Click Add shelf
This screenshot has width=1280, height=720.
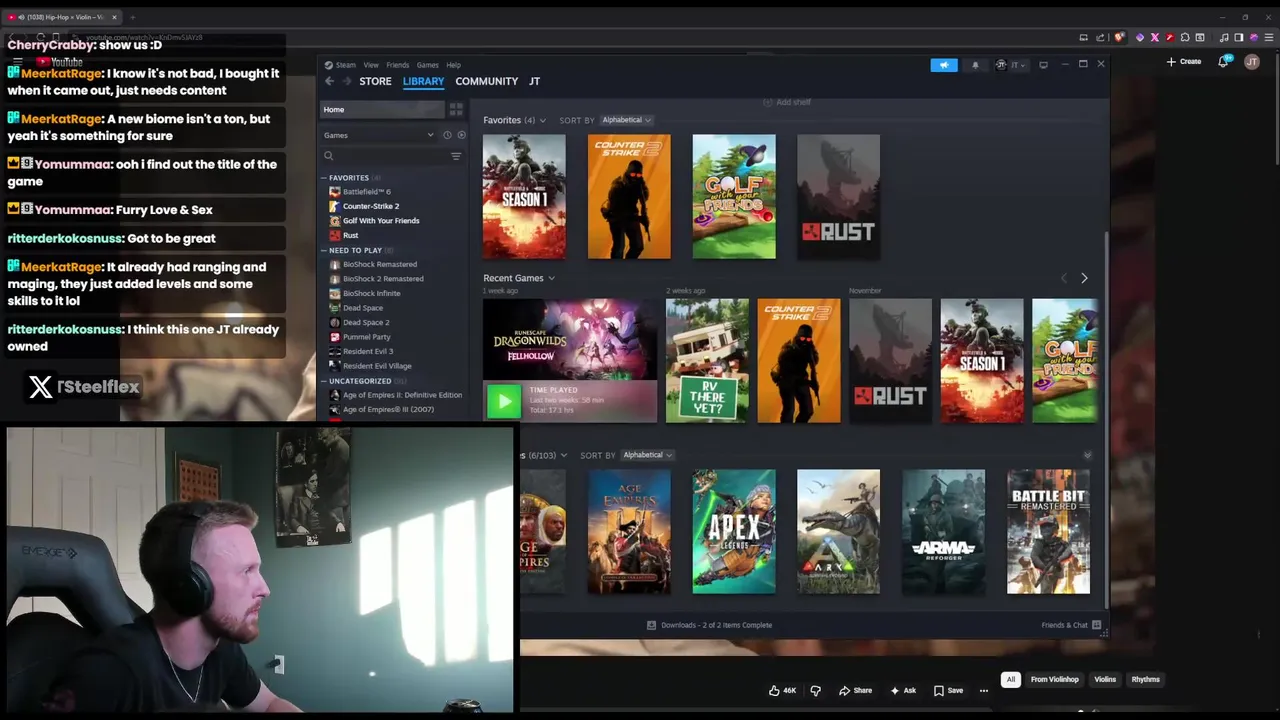point(787,102)
